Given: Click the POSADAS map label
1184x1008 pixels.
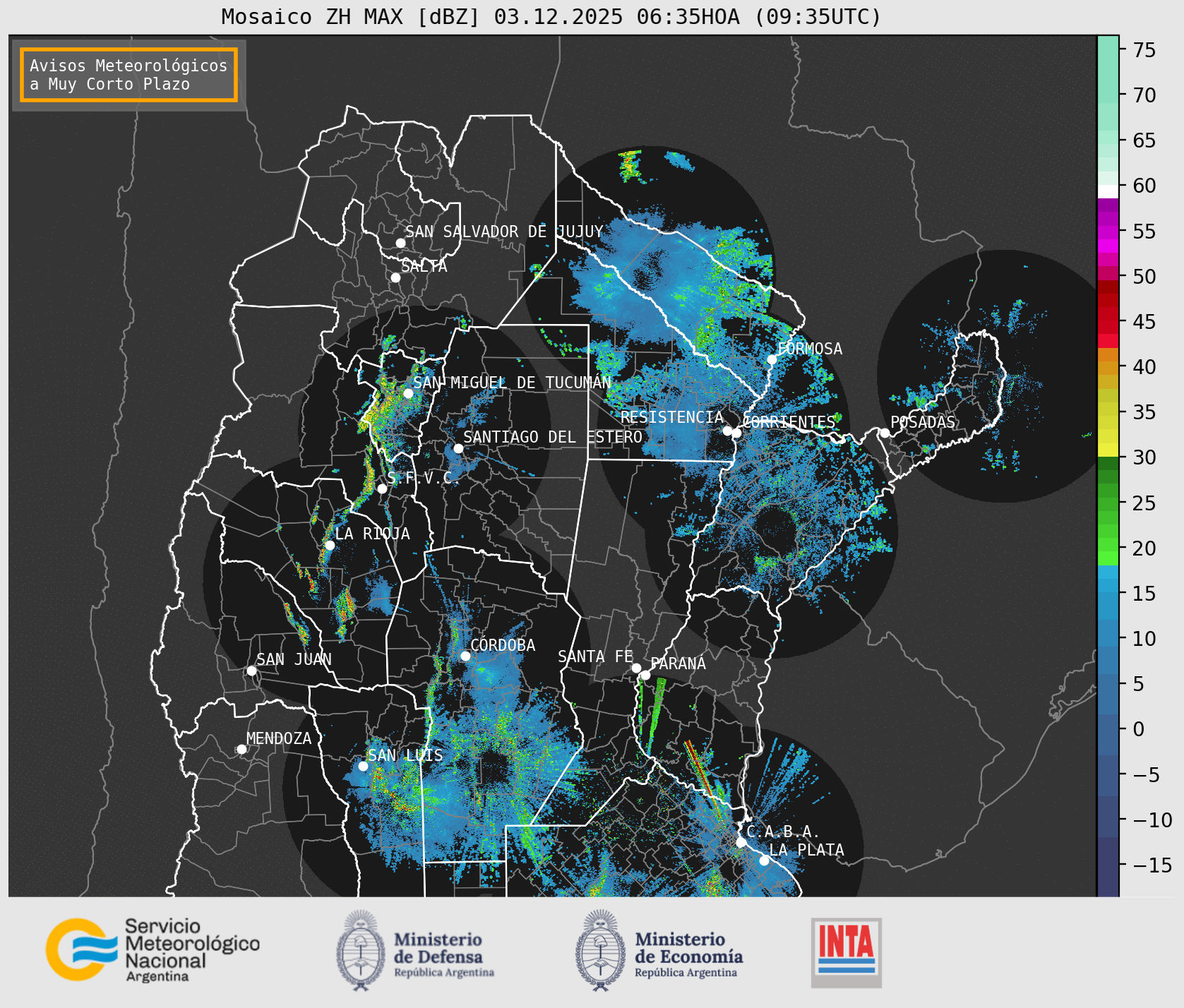Looking at the screenshot, I should click(923, 422).
